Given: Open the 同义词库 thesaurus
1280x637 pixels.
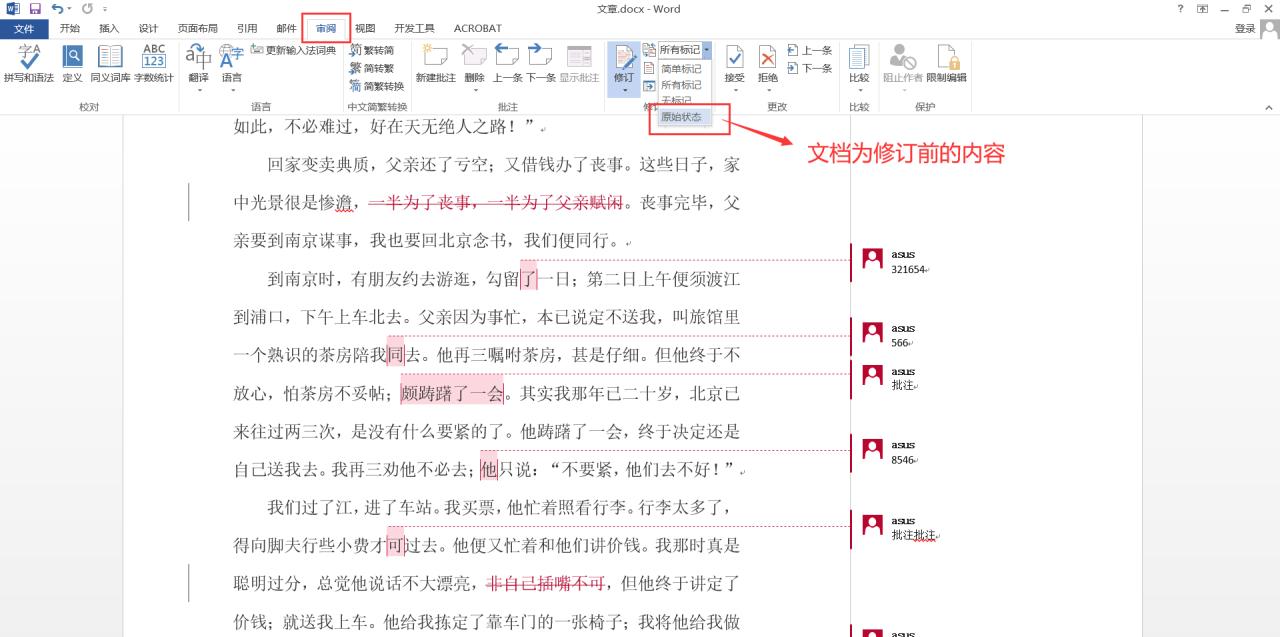Looking at the screenshot, I should pos(110,63).
